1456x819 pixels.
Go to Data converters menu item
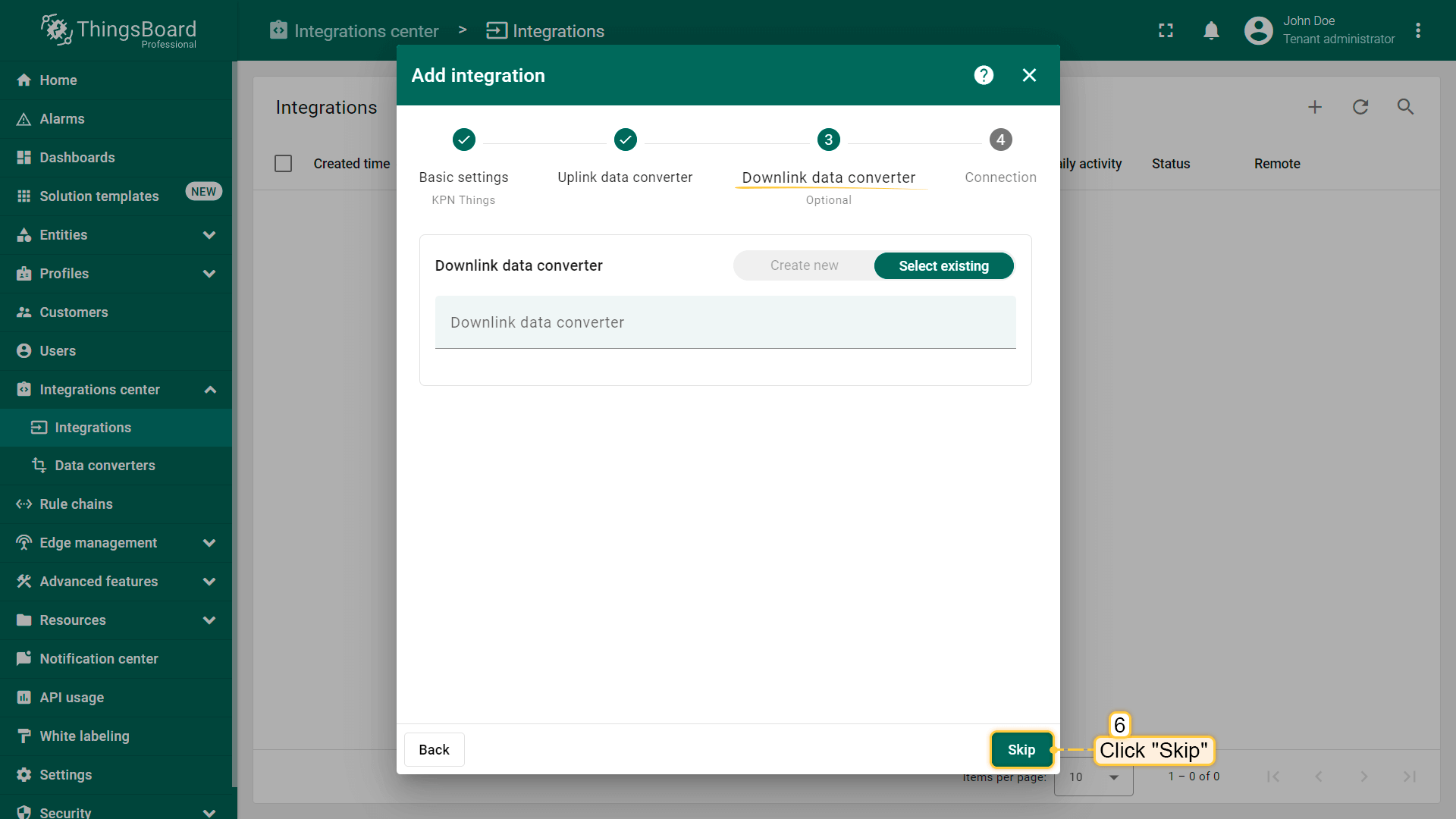click(105, 466)
